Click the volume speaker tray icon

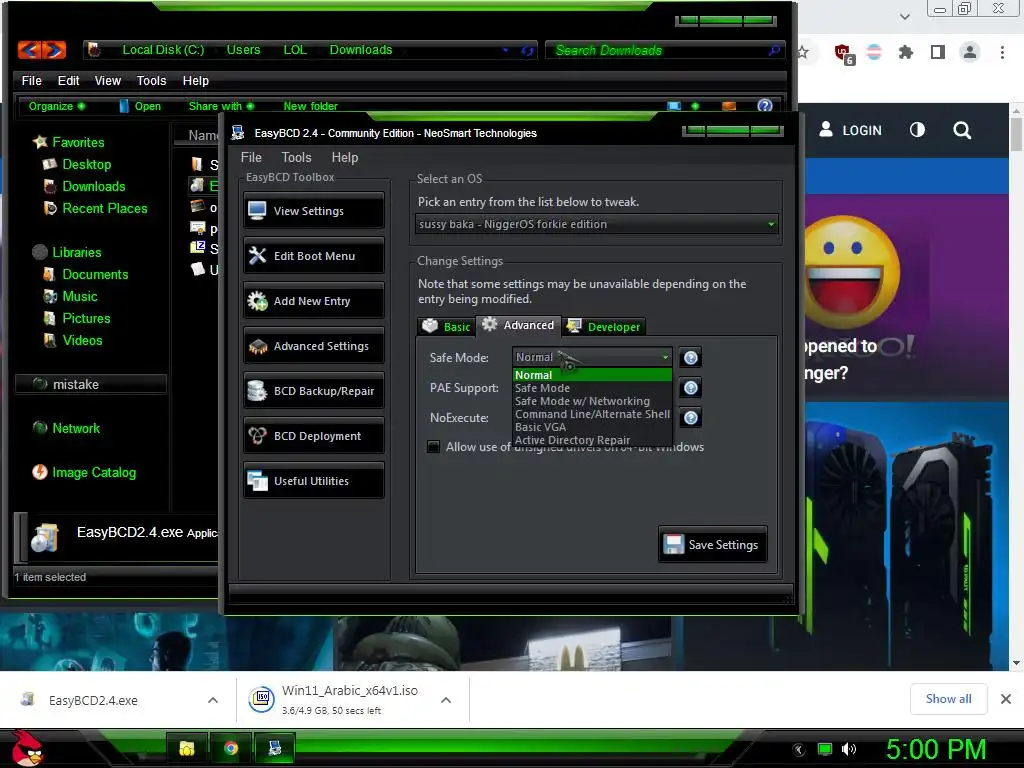tap(849, 749)
